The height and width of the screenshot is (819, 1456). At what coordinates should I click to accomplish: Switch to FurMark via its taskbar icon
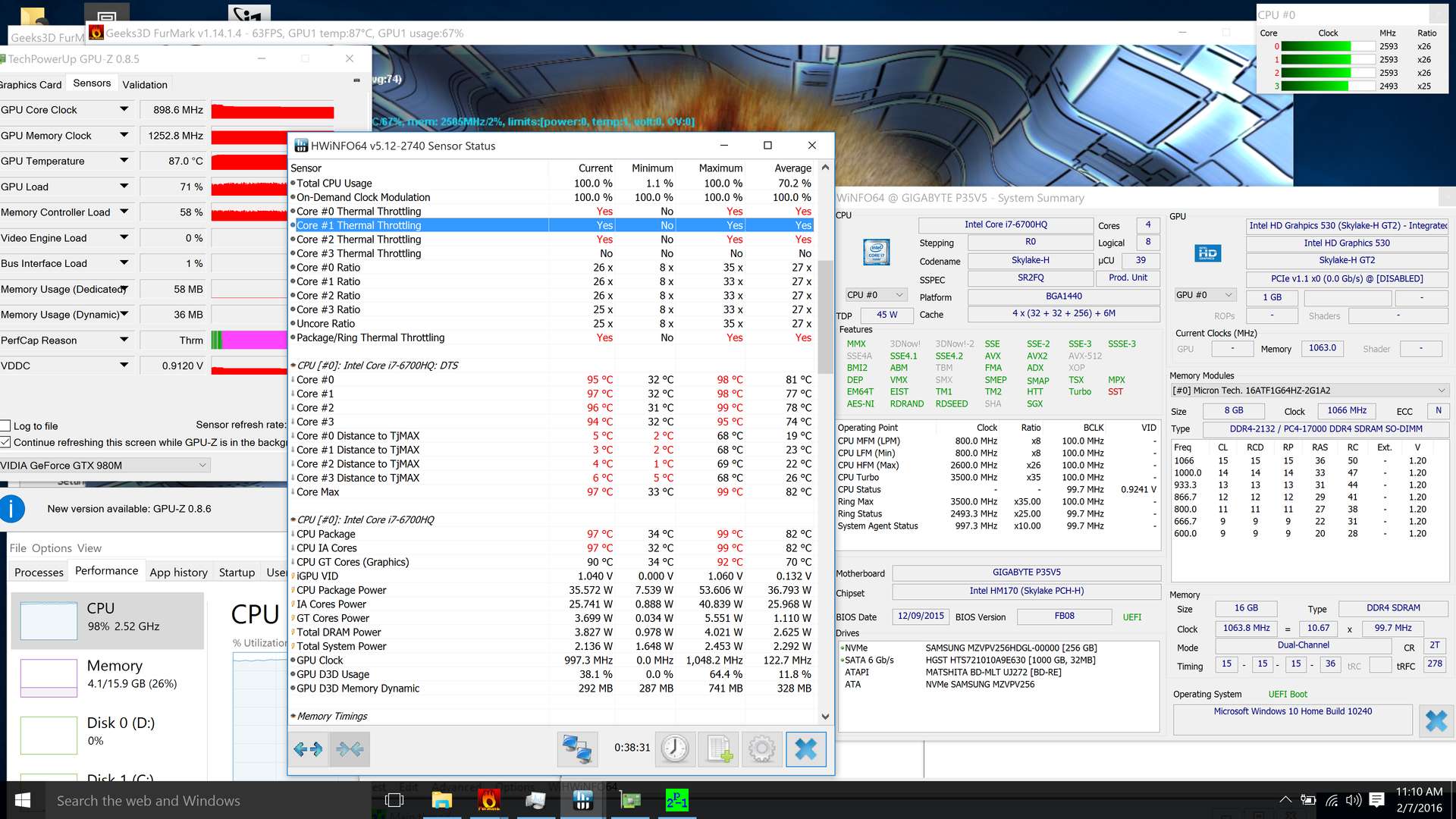[x=489, y=801]
